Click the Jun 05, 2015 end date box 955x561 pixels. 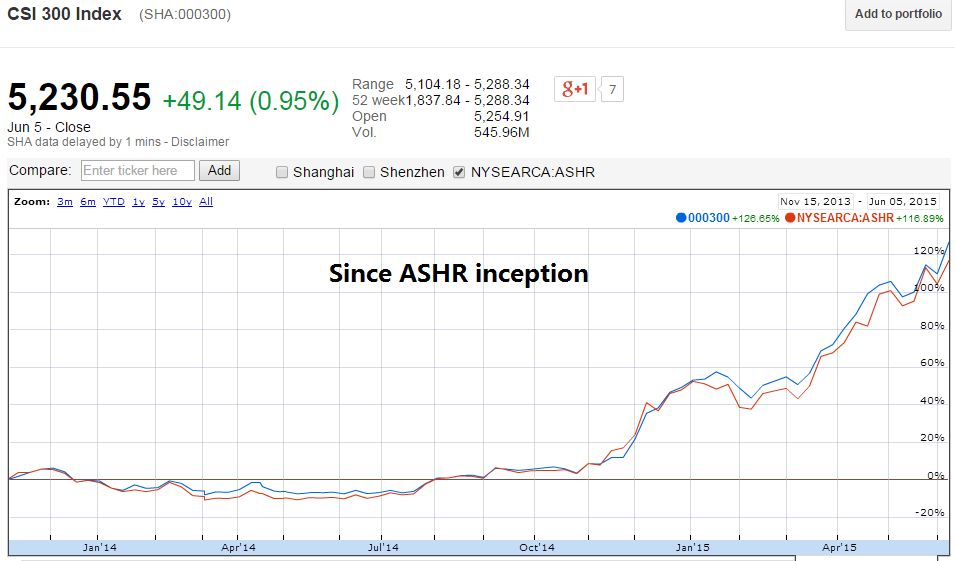[x=904, y=200]
